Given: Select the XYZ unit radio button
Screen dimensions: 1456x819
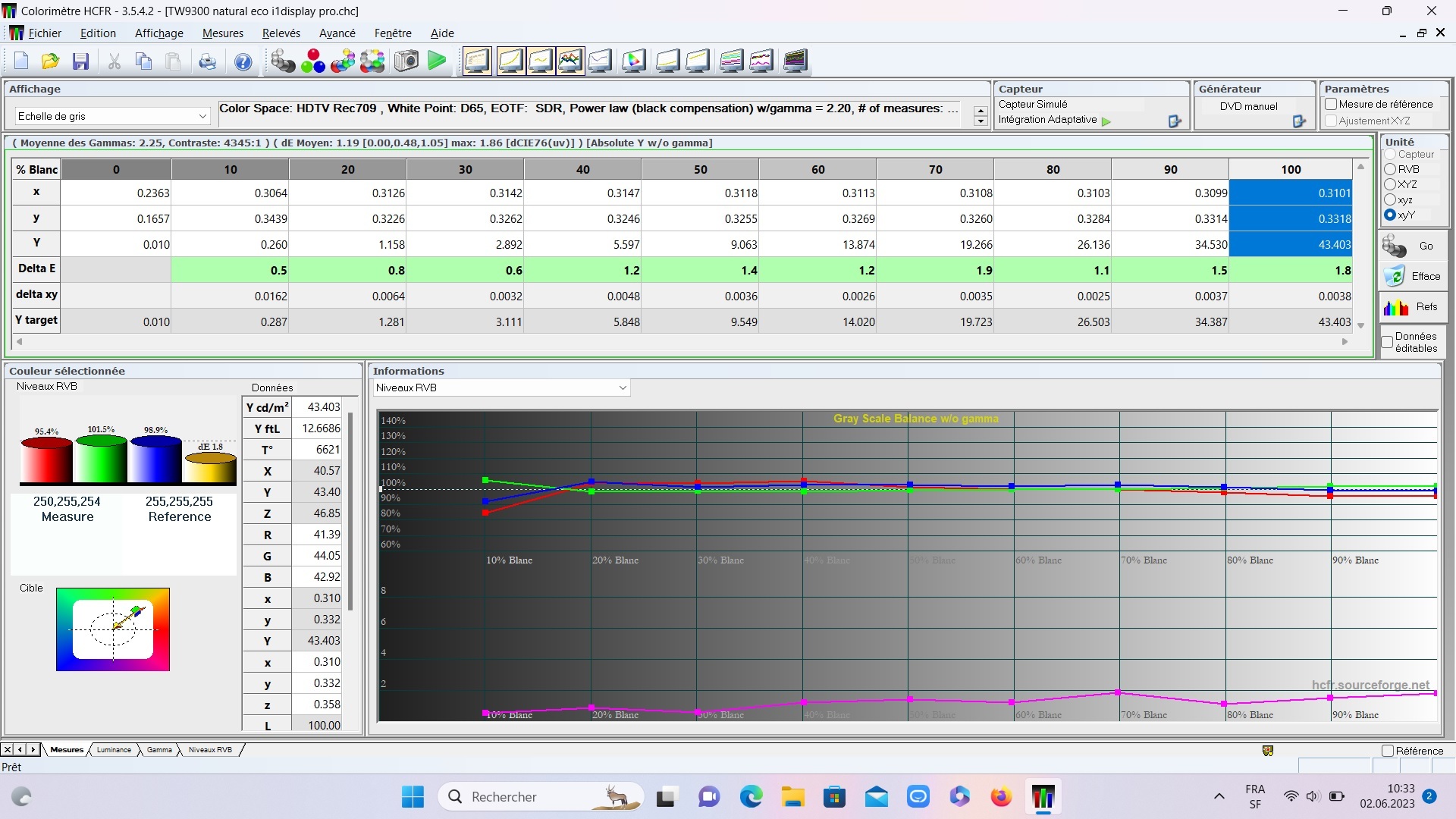Looking at the screenshot, I should [x=1390, y=184].
